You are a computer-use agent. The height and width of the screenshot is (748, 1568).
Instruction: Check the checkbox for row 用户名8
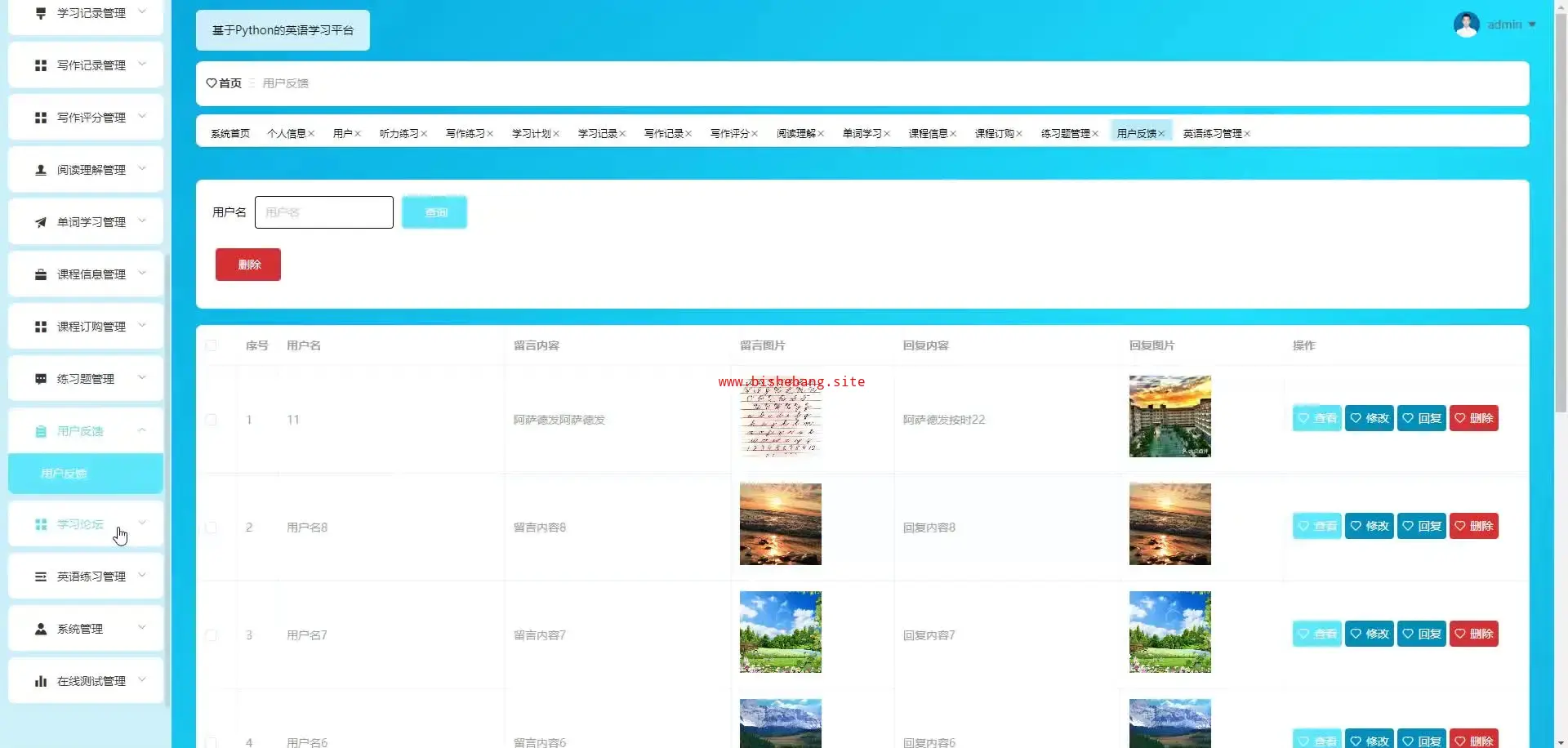[212, 528]
